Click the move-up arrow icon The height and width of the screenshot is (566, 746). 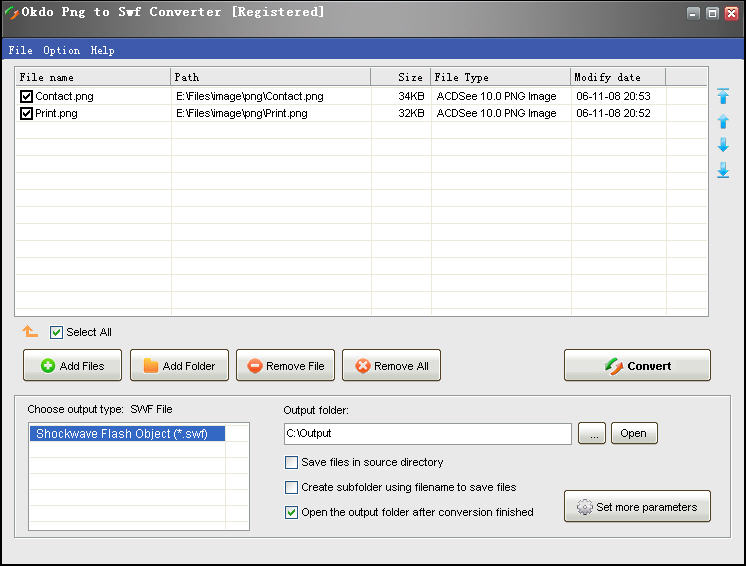point(723,121)
